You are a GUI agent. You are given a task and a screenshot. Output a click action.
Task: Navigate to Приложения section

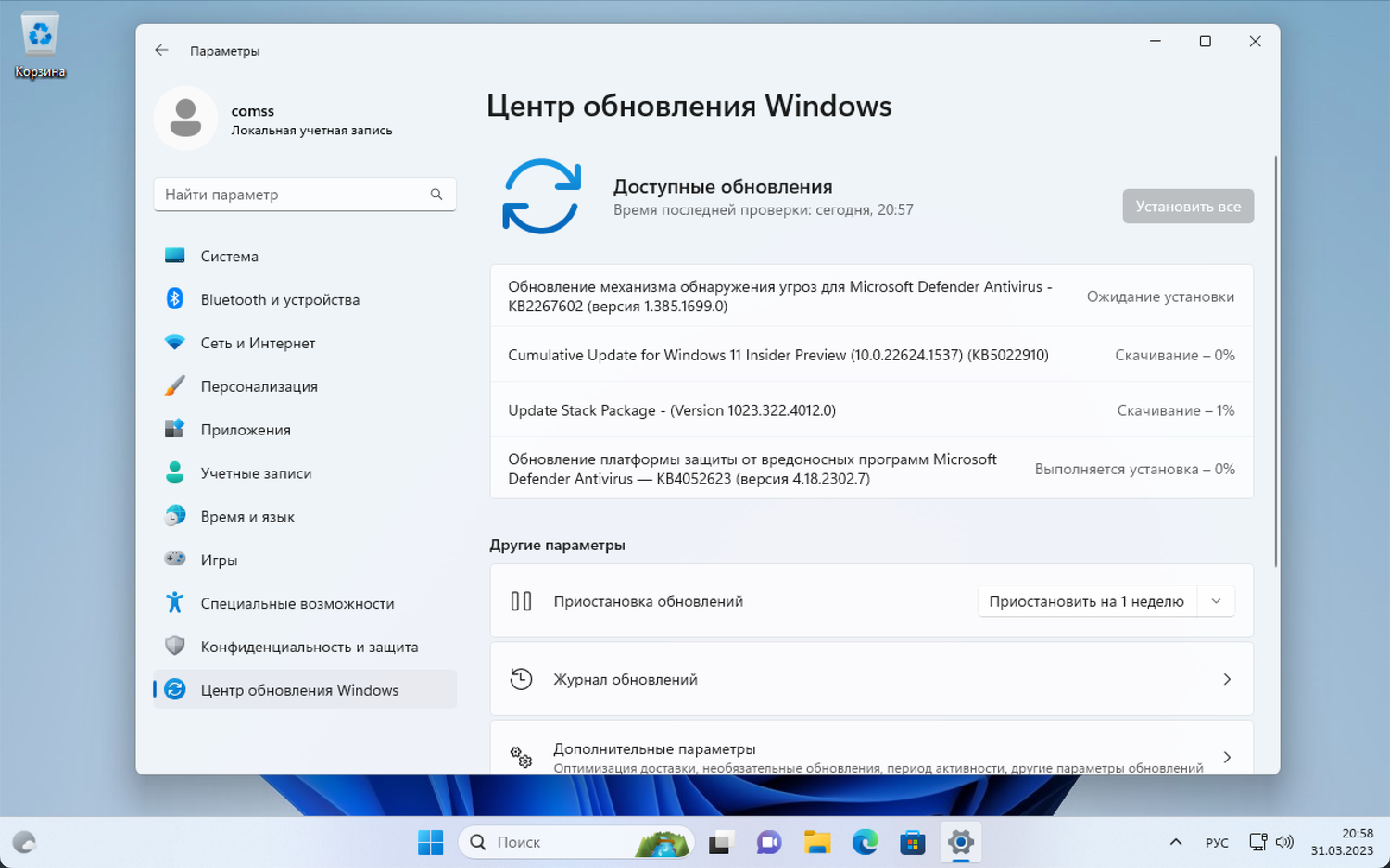coord(305,430)
